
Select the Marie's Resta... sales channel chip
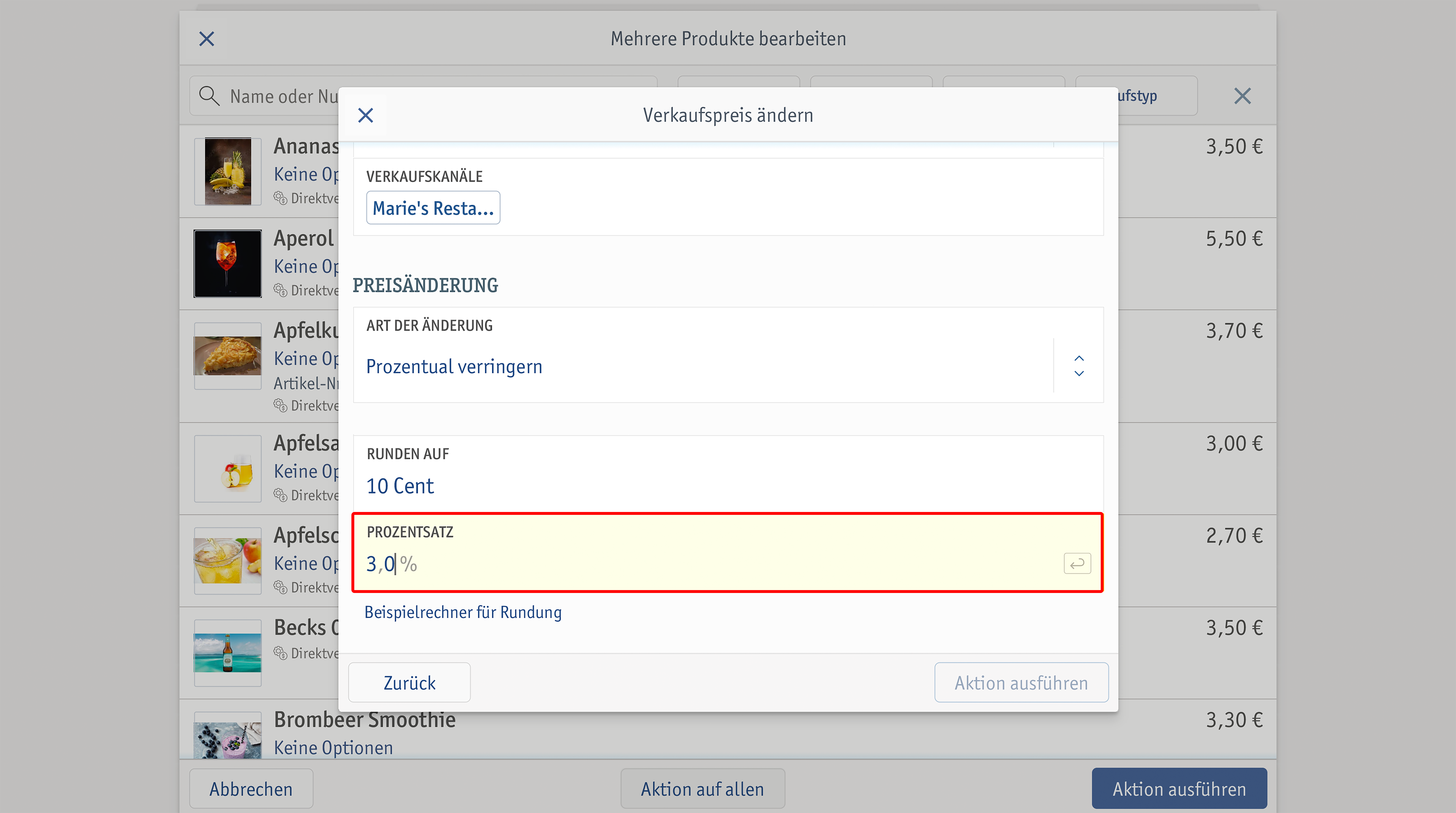433,208
